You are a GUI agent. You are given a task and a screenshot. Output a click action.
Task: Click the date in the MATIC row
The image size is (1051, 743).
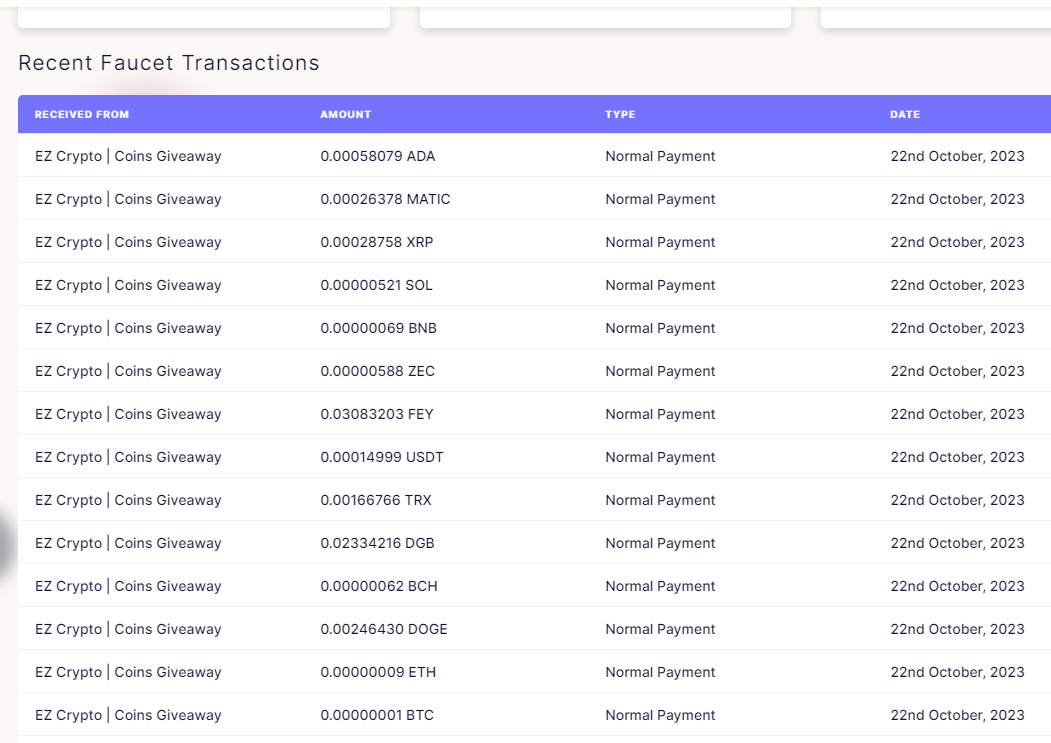(957, 199)
